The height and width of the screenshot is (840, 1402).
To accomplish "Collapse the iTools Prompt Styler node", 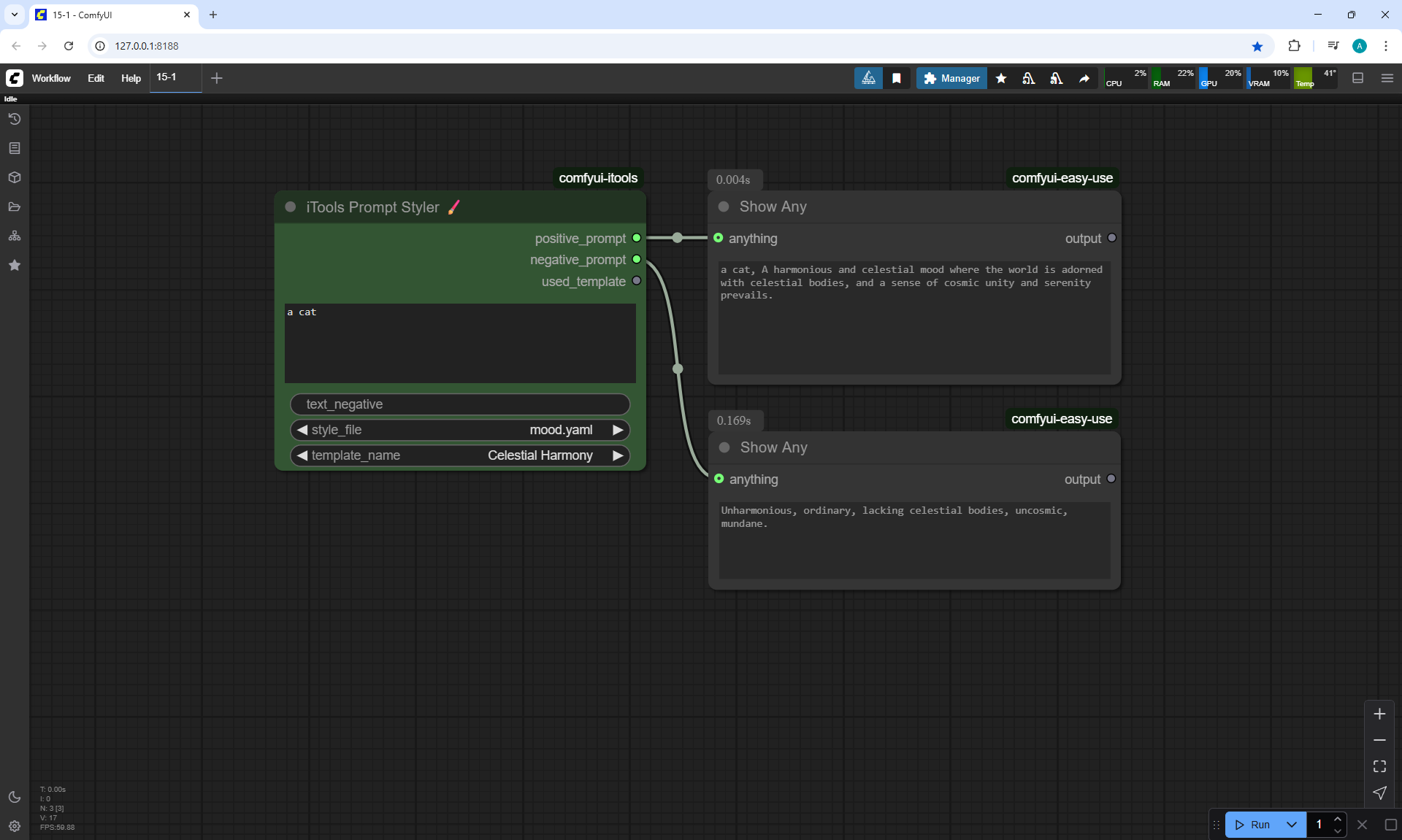I will pos(291,207).
